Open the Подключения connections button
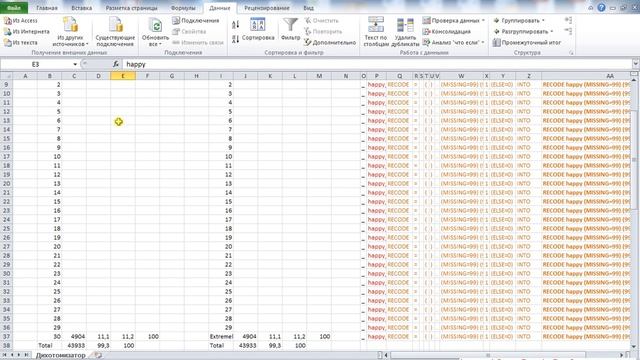This screenshot has height=360, width=640. 196,20
